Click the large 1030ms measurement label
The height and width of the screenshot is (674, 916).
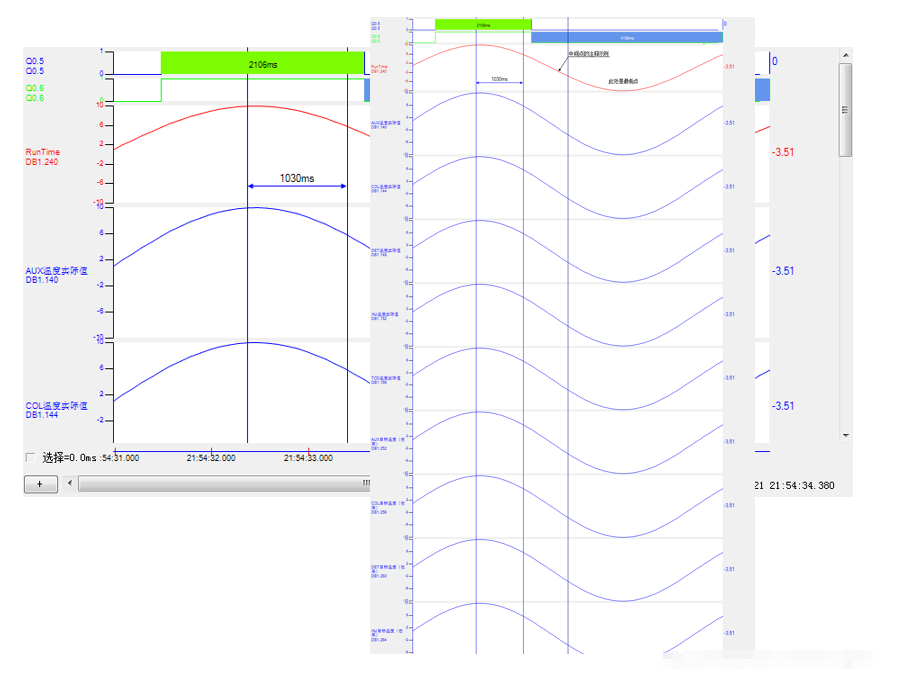(297, 178)
